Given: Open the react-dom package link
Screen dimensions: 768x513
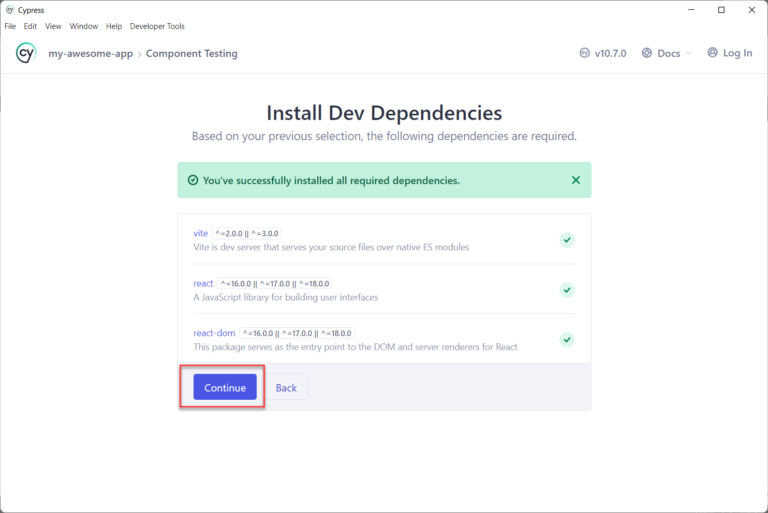Looking at the screenshot, I should click(214, 333).
